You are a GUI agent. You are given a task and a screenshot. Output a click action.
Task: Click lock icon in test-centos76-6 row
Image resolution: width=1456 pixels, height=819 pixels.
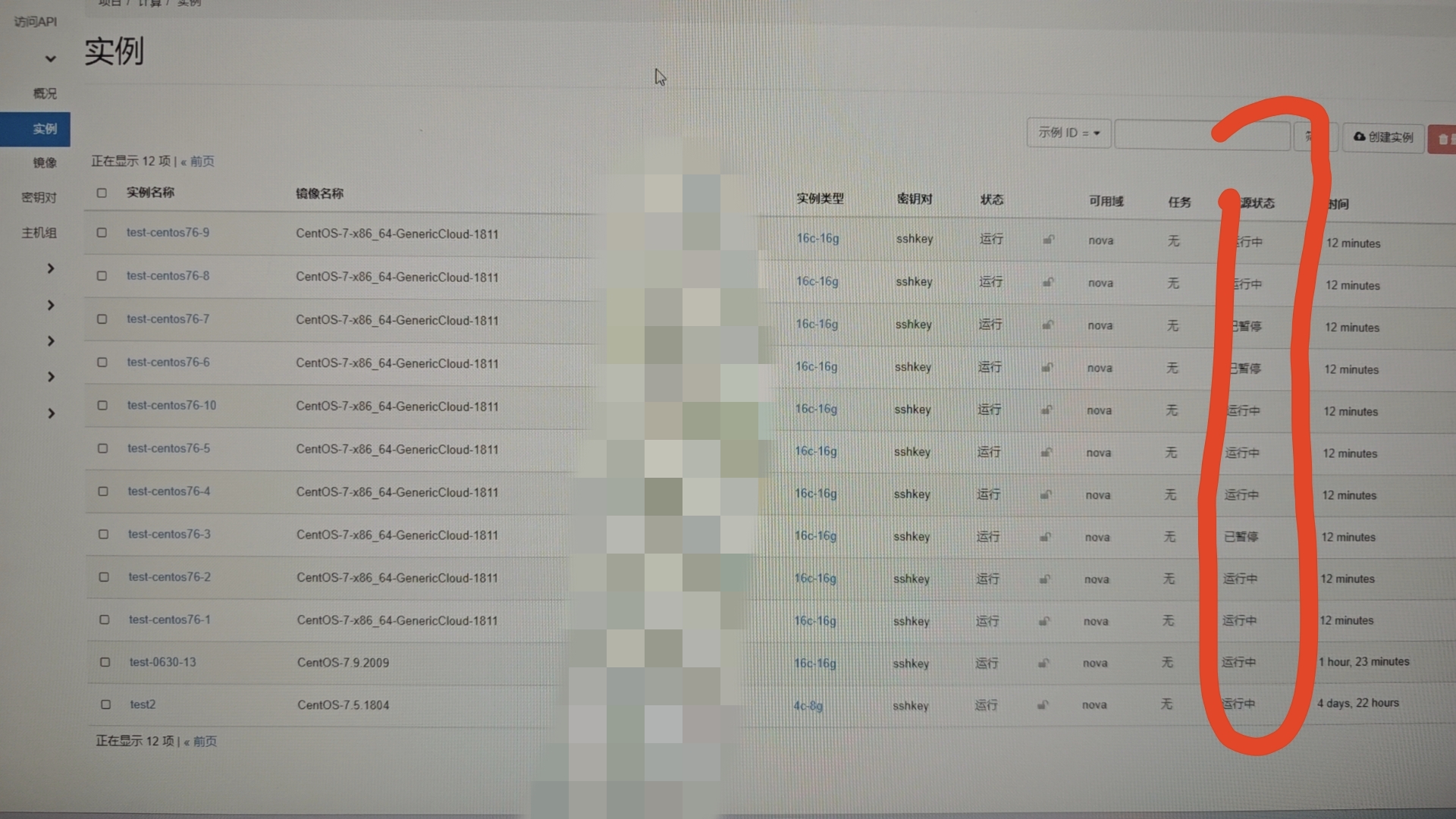click(1047, 368)
